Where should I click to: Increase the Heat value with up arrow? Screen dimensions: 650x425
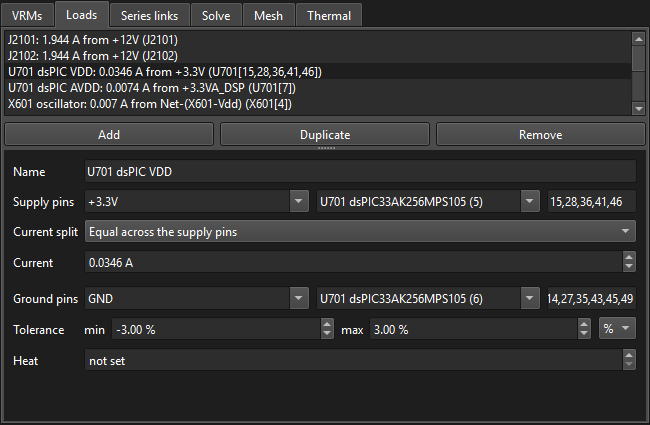point(629,355)
